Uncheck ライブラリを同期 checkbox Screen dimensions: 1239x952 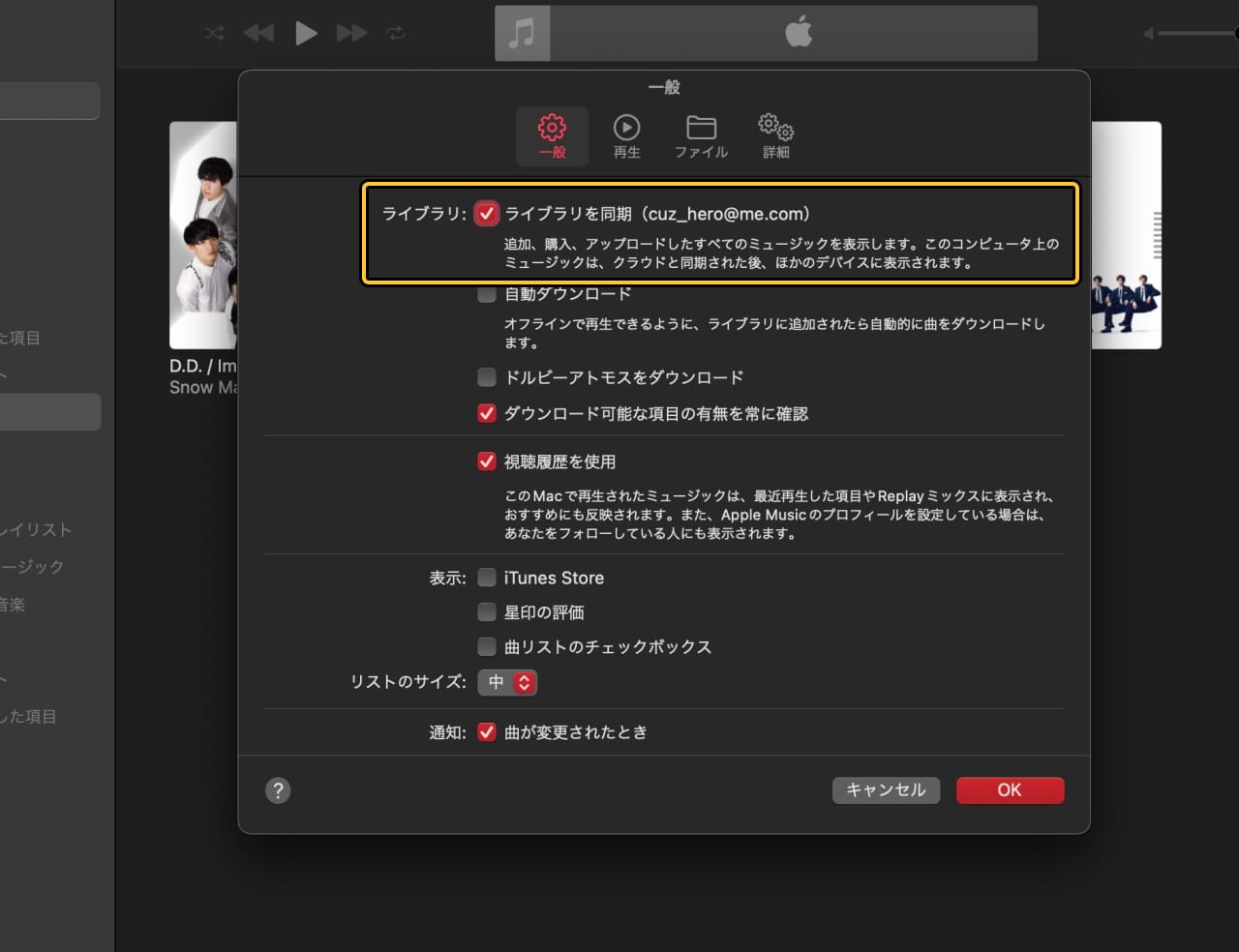pos(487,214)
